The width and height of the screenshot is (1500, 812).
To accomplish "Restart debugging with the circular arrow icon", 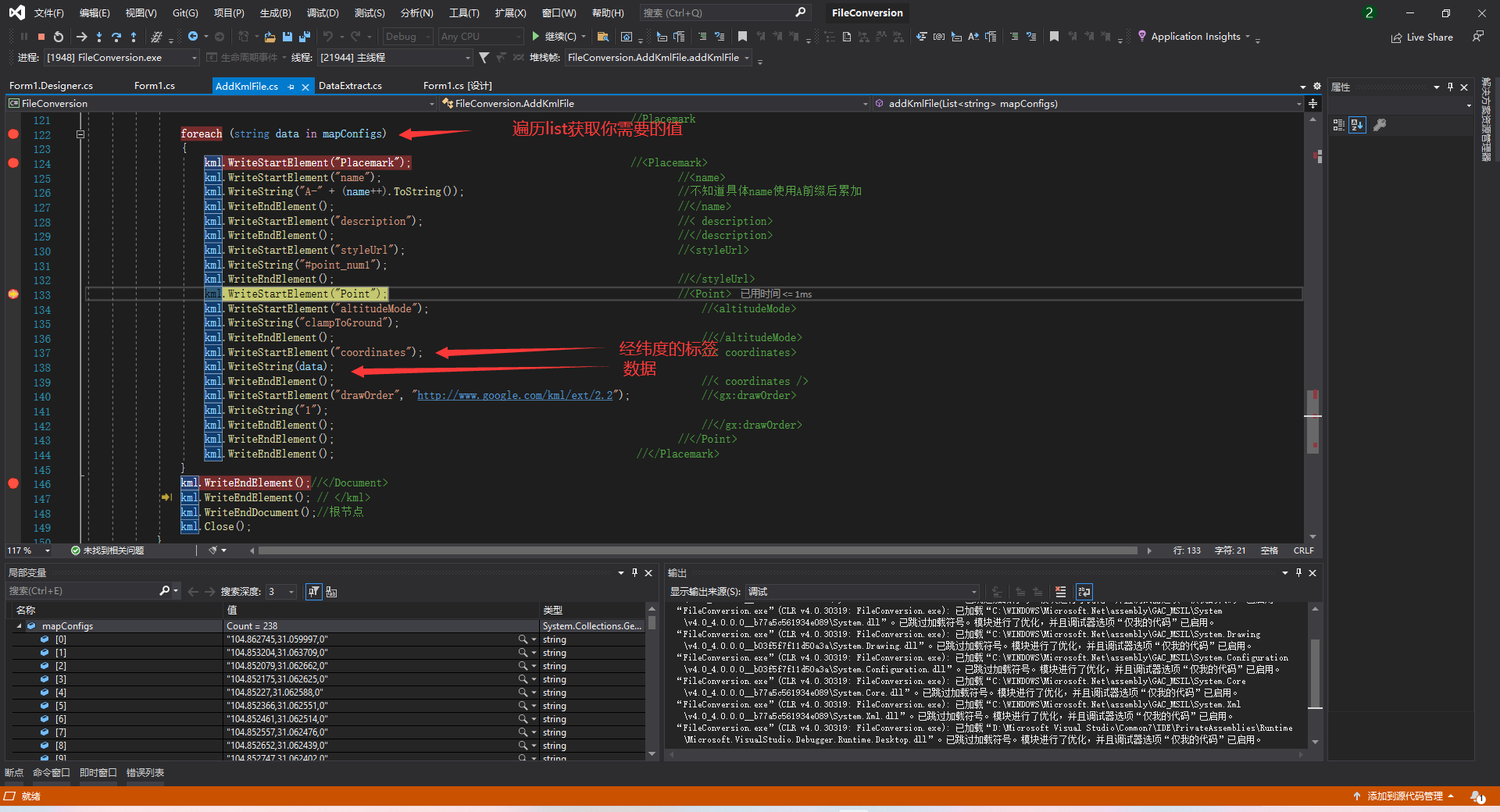I will [x=59, y=37].
